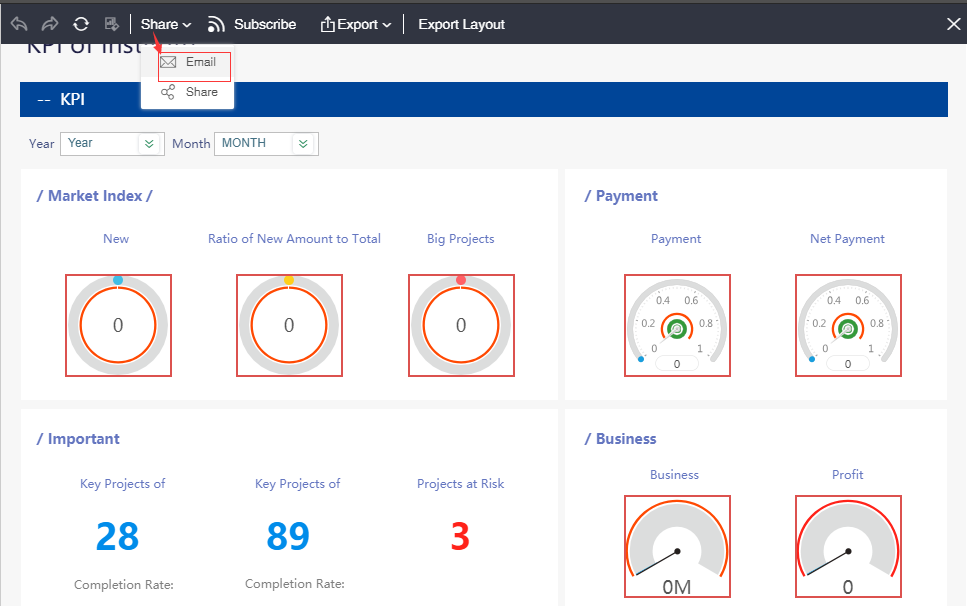Click the Export upload icon
This screenshot has width=967, height=606.
[327, 24]
